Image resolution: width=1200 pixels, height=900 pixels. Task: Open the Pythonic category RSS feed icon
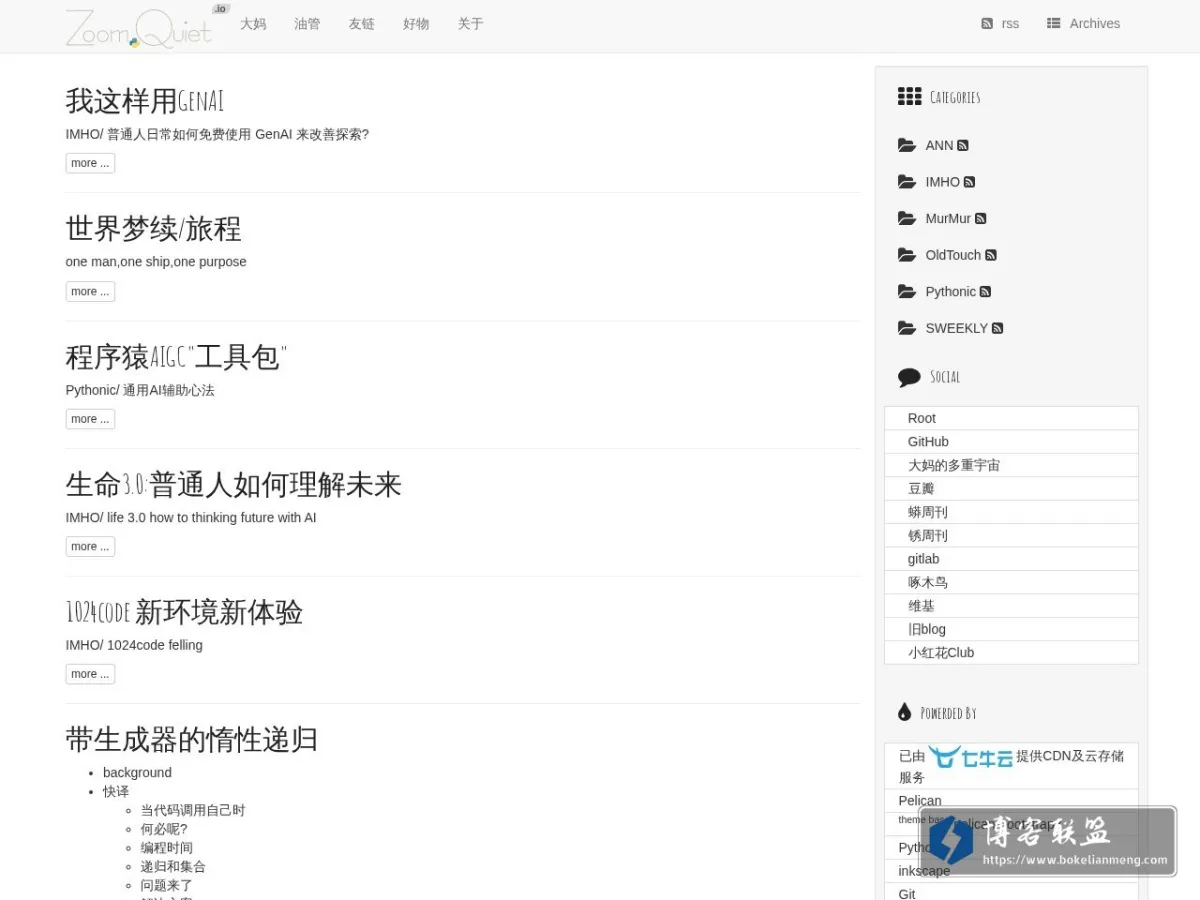(x=985, y=292)
